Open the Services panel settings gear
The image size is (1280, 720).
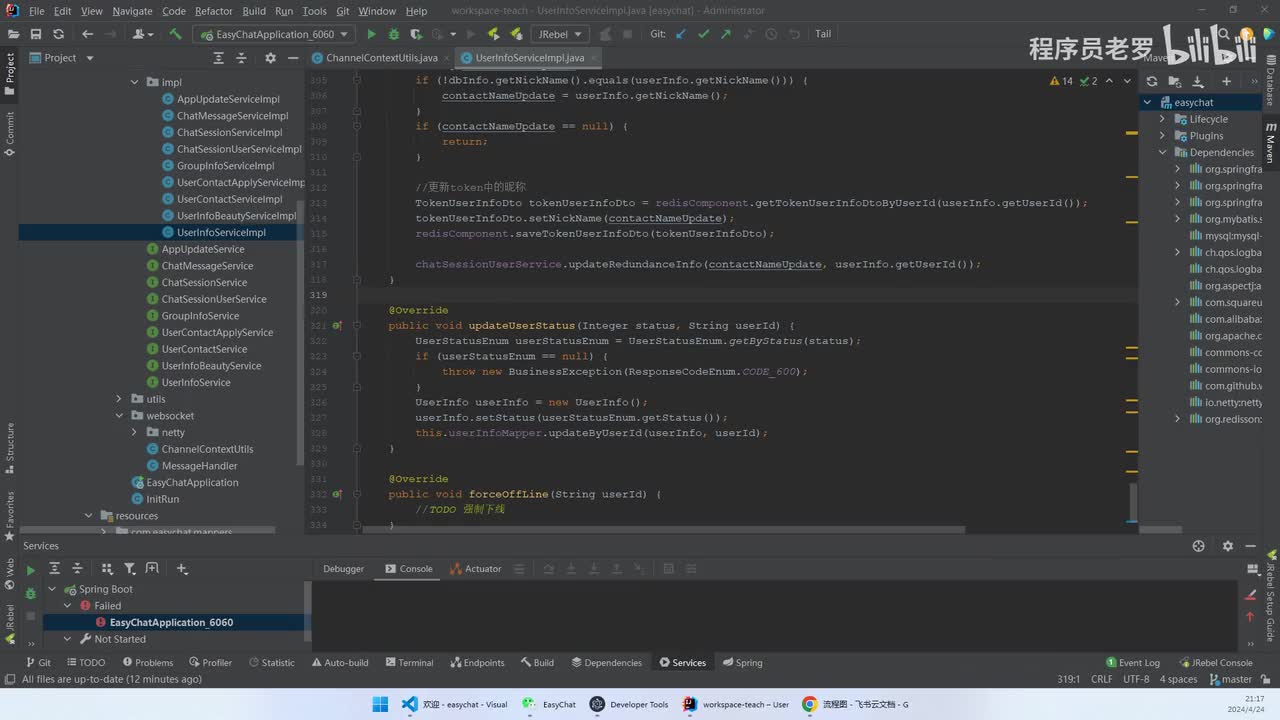[1227, 546]
